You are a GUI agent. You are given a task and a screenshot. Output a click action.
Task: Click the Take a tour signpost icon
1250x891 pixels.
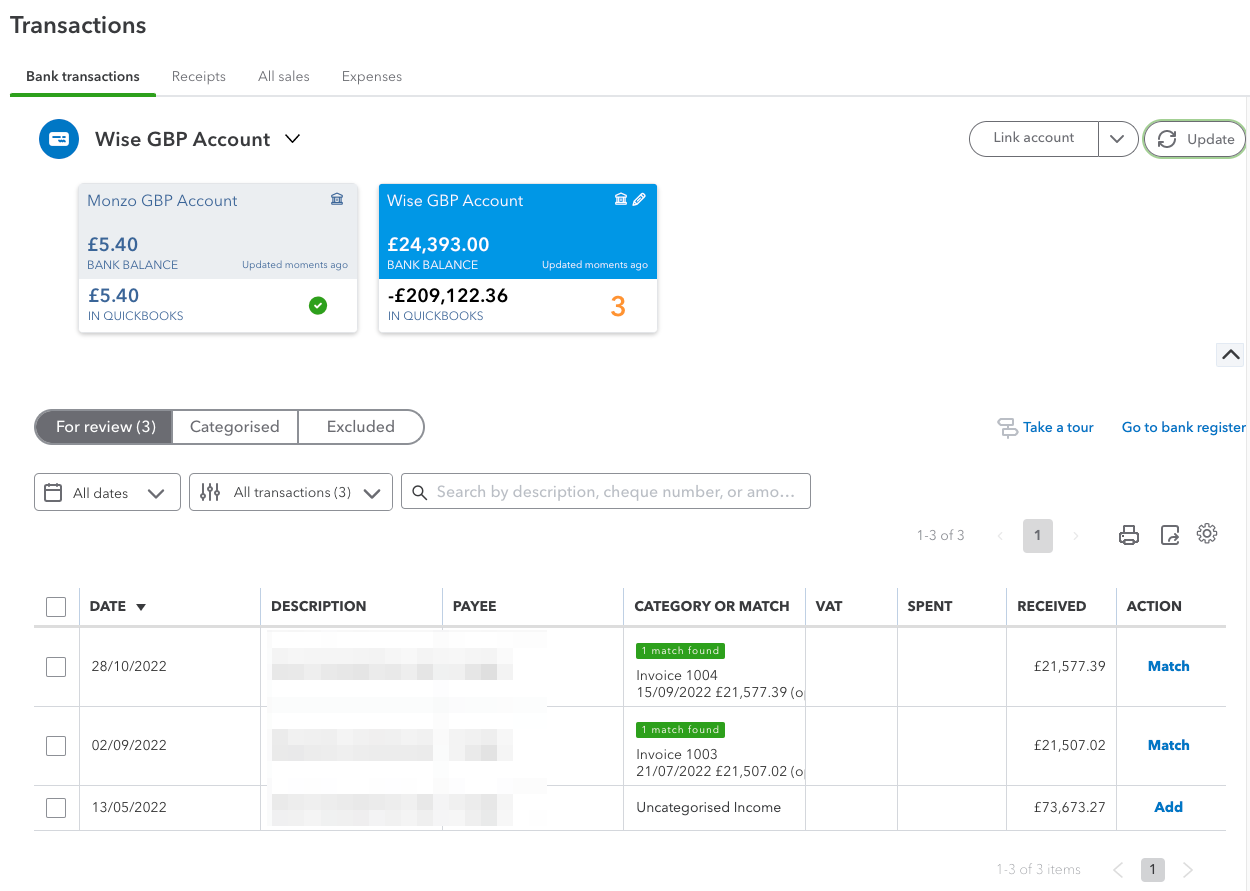pos(1006,427)
